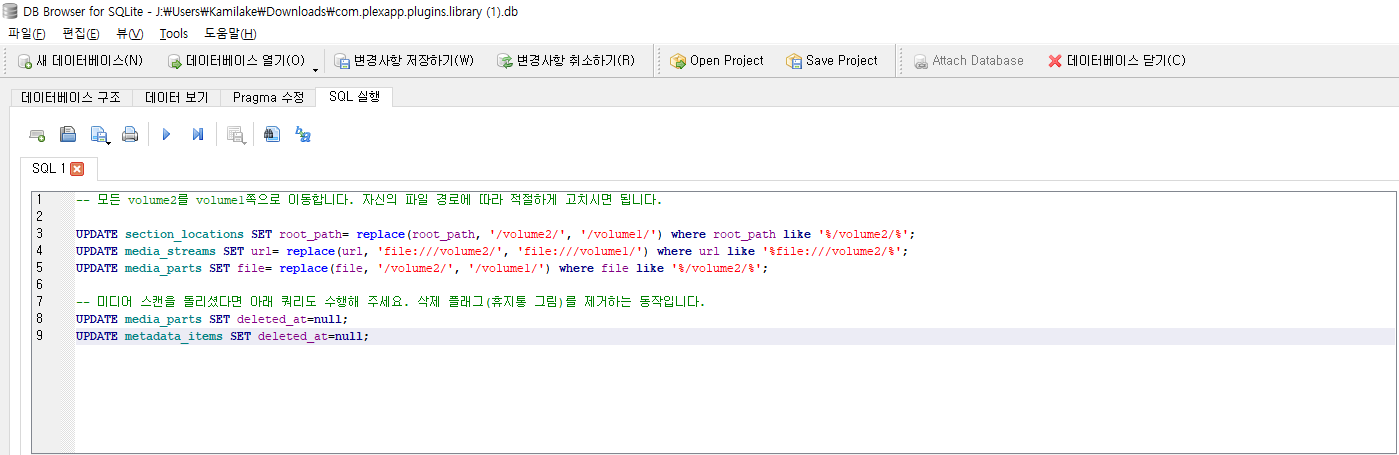Click 변경사항 취소하기(R) button
Image resolution: width=1399 pixels, height=455 pixels.
click(x=566, y=61)
